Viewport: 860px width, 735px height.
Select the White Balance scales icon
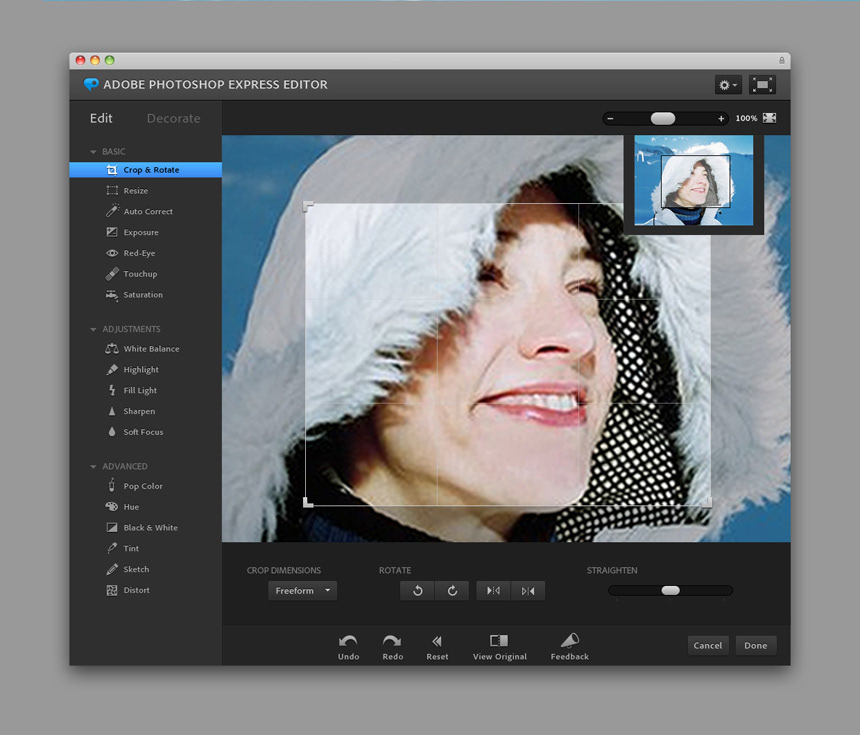[112, 348]
